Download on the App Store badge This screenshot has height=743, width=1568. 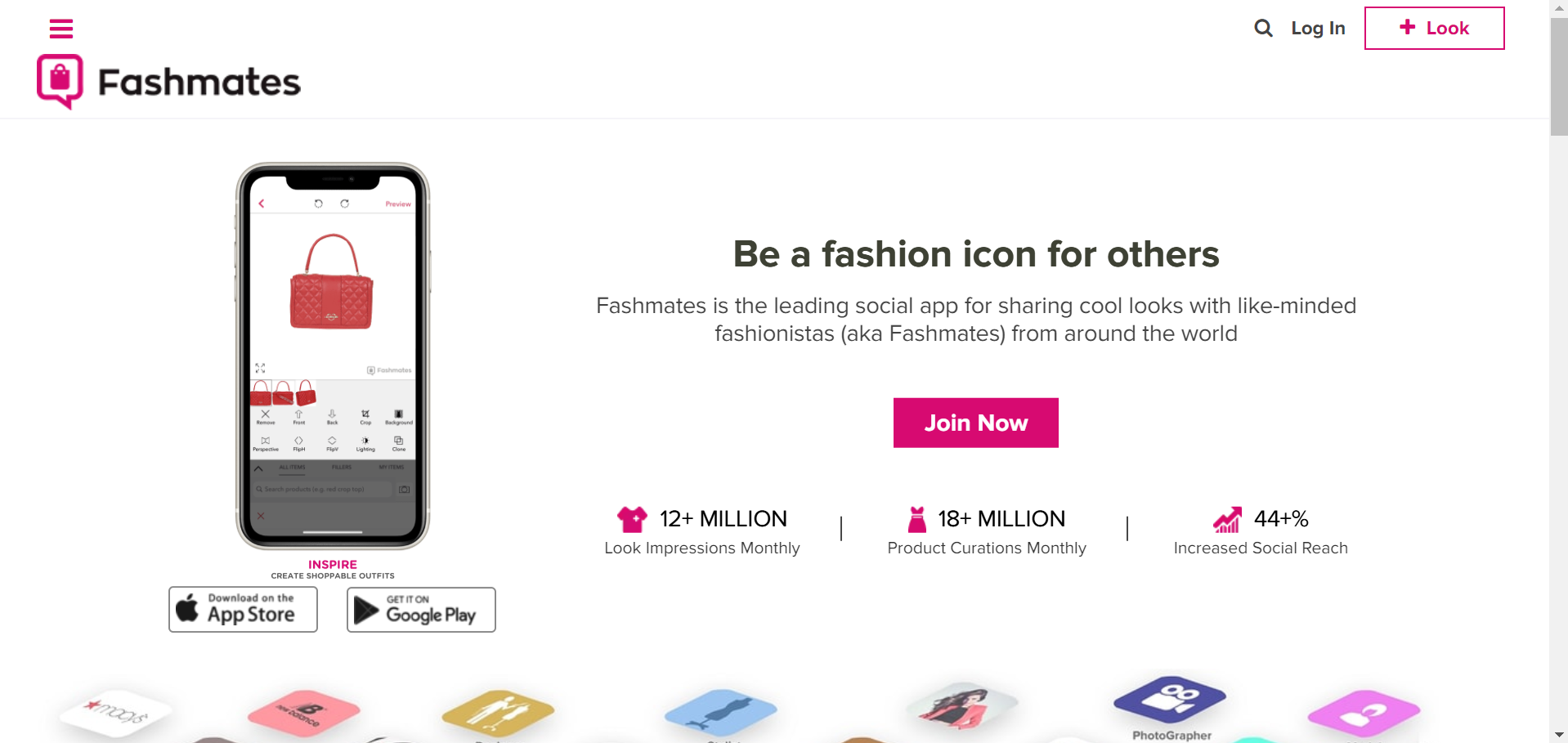pyautogui.click(x=243, y=610)
